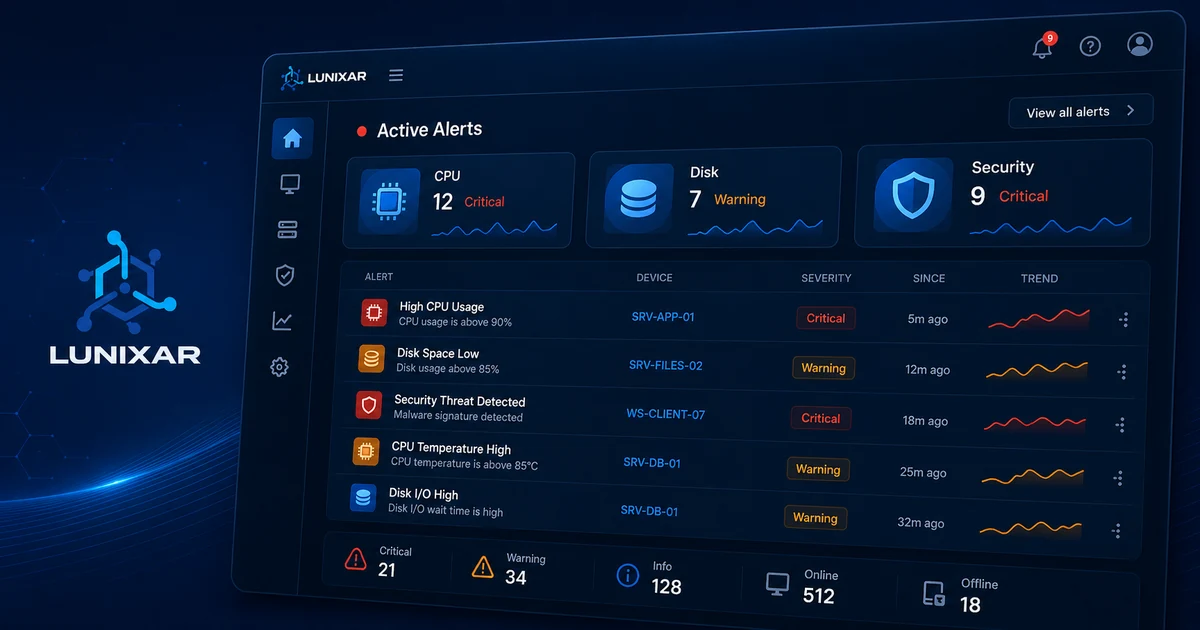1200x630 pixels.
Task: Open the analytics chart sidebar icon
Action: coord(282,321)
